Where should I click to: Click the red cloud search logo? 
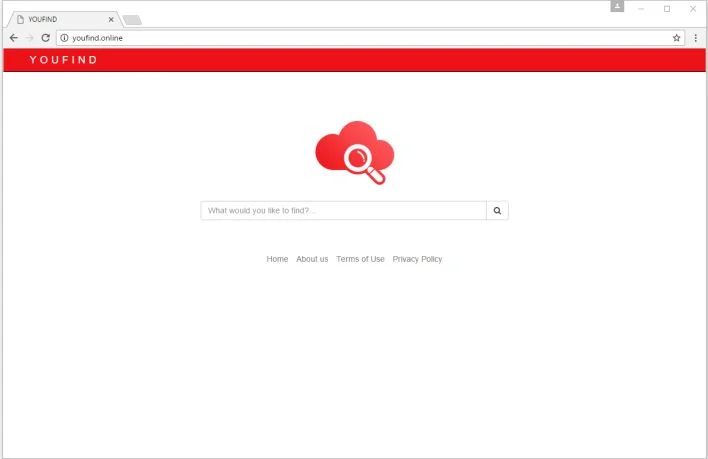(354, 153)
